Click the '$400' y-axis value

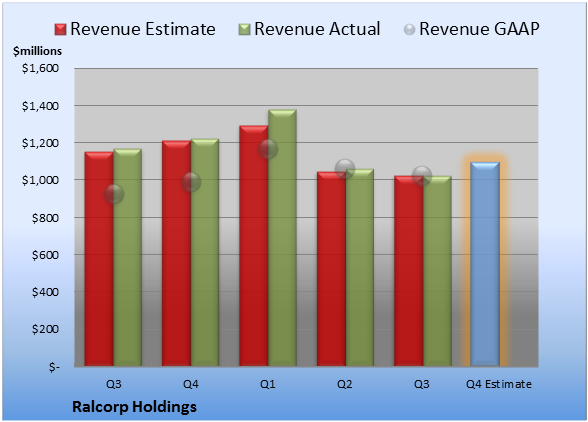click(x=45, y=292)
